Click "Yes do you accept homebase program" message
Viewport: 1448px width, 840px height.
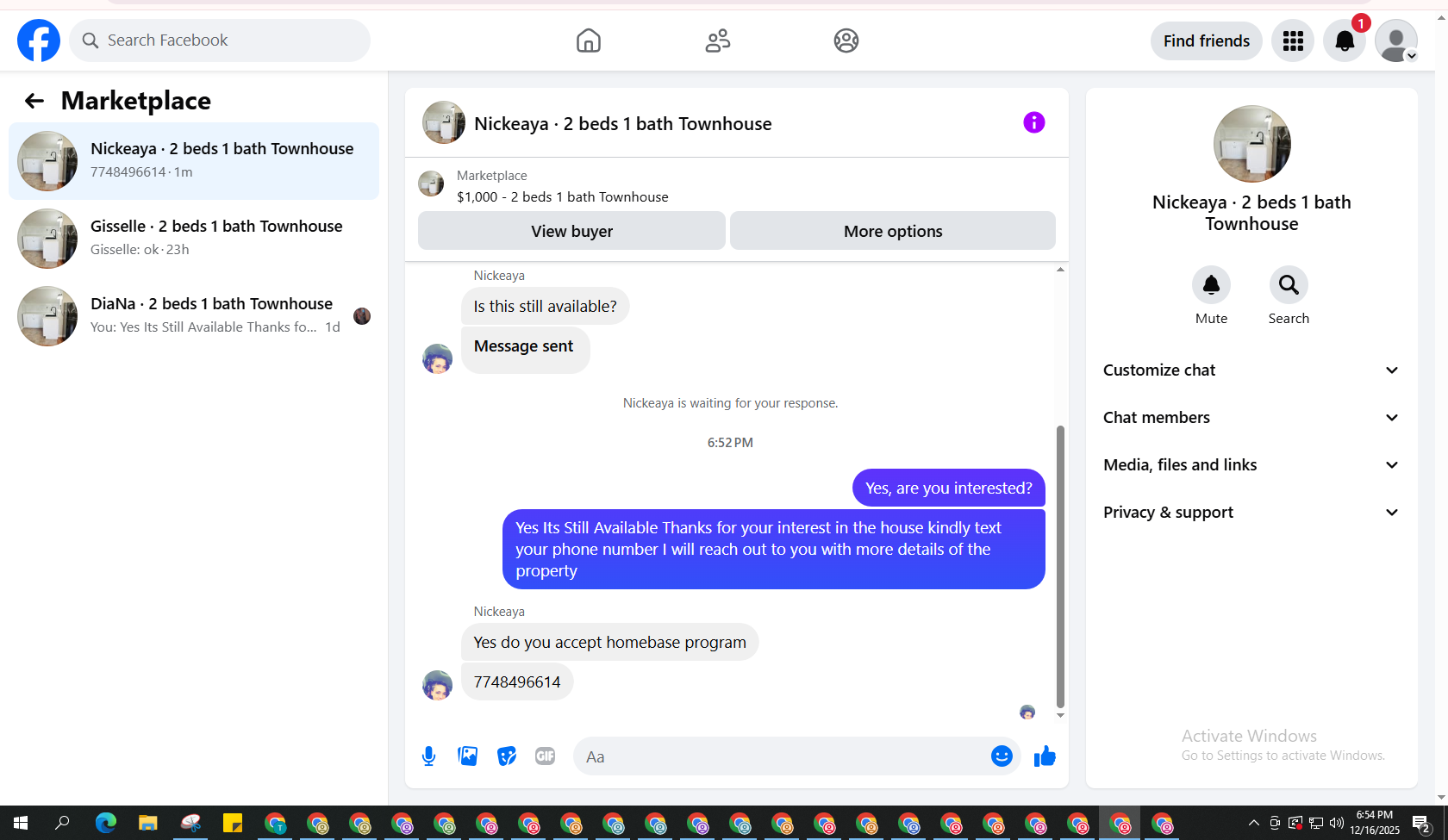pos(610,643)
